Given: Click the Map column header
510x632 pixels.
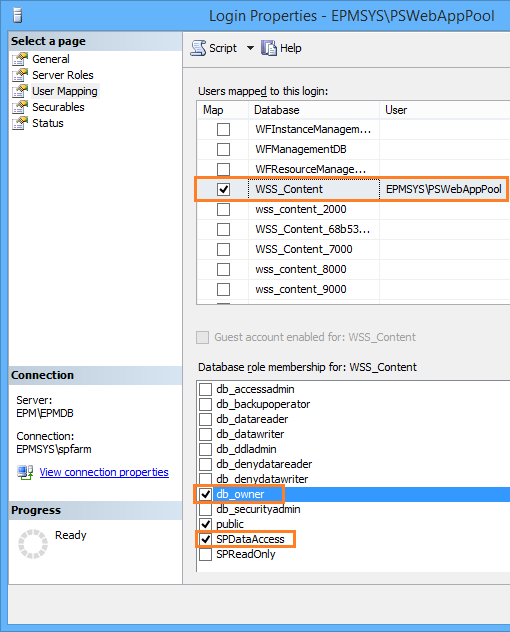Looking at the screenshot, I should (223, 110).
